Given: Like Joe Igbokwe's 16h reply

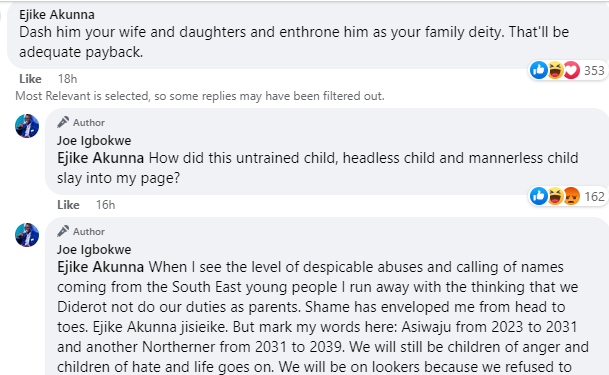Looking at the screenshot, I should pyautogui.click(x=68, y=205).
